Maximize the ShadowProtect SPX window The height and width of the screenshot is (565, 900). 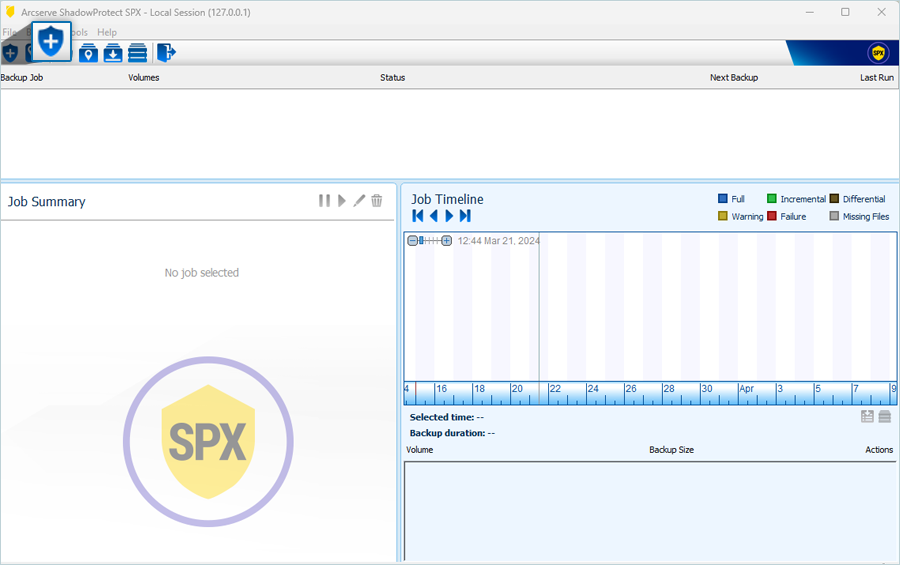click(845, 12)
